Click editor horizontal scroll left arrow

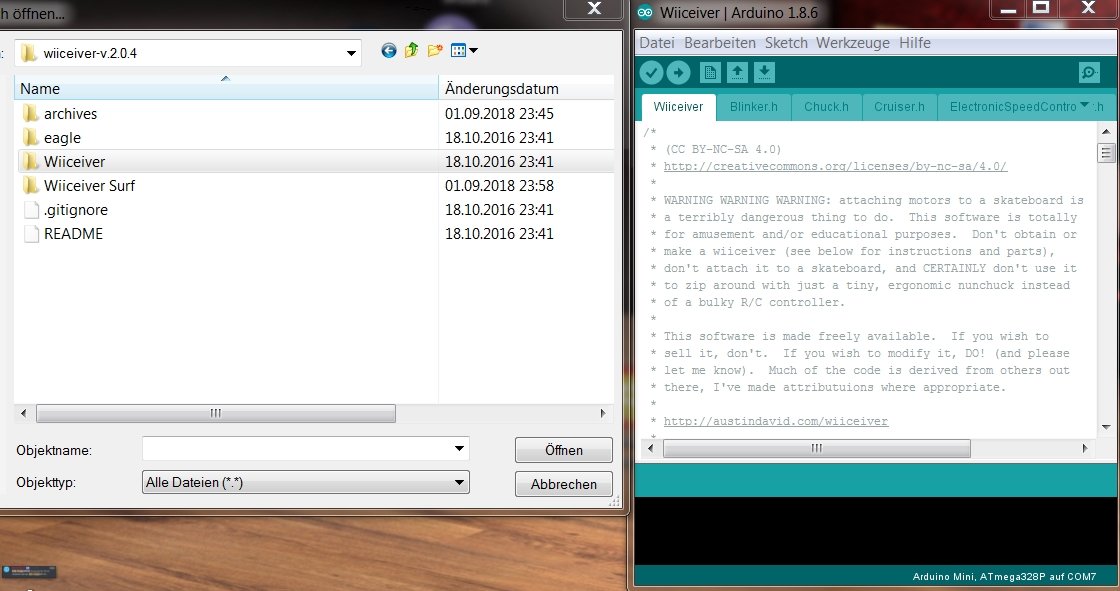pos(650,448)
